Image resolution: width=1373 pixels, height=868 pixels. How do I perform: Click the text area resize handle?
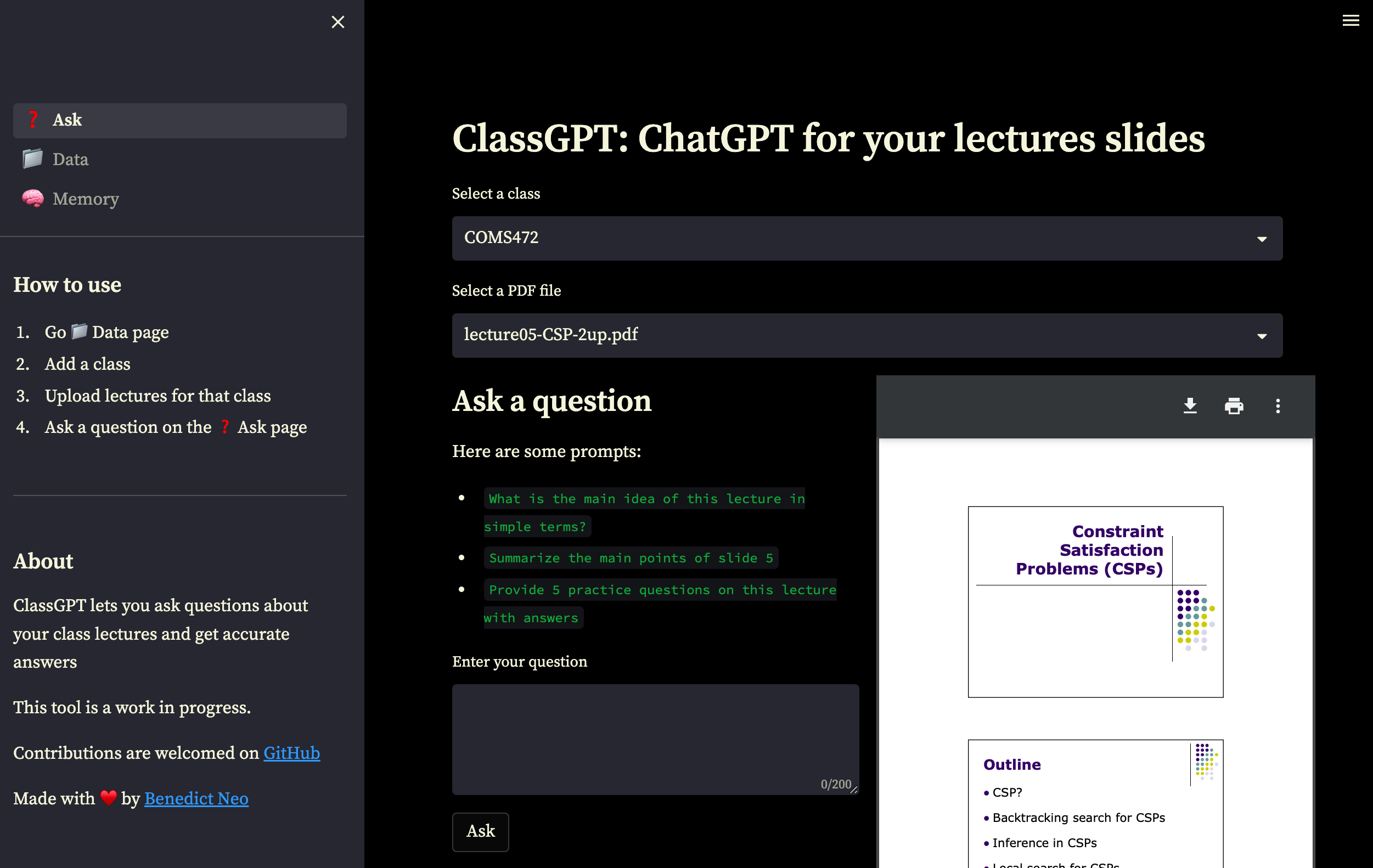tap(853, 790)
